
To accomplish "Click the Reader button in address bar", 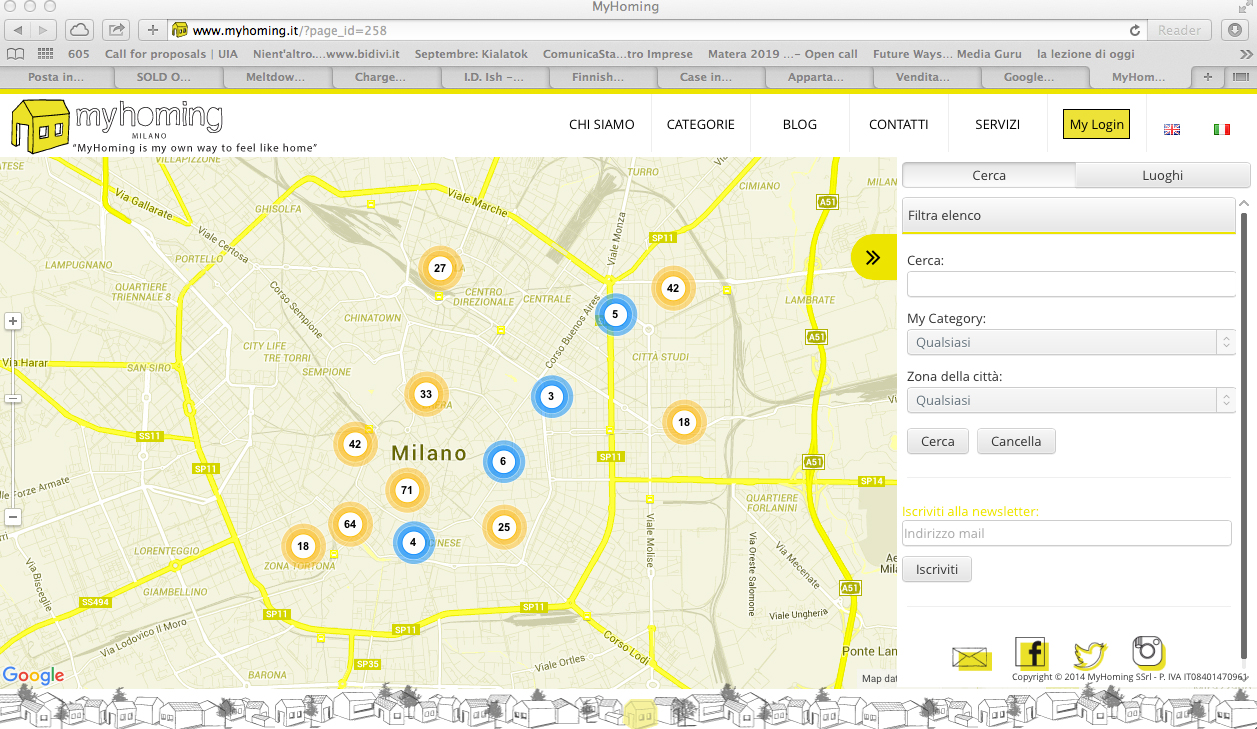I will pyautogui.click(x=1179, y=30).
